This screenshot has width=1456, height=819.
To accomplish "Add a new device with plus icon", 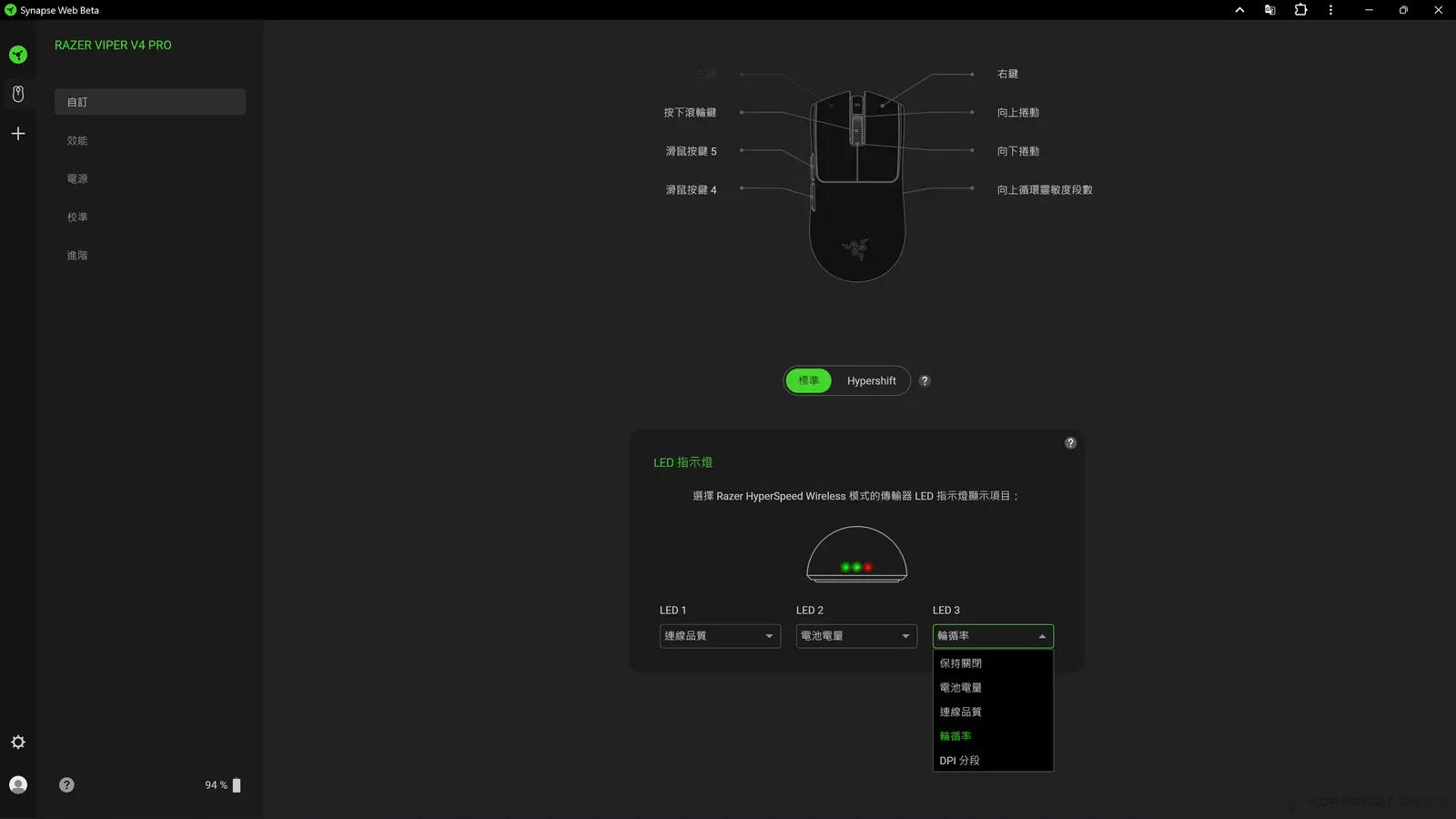I will (18, 134).
